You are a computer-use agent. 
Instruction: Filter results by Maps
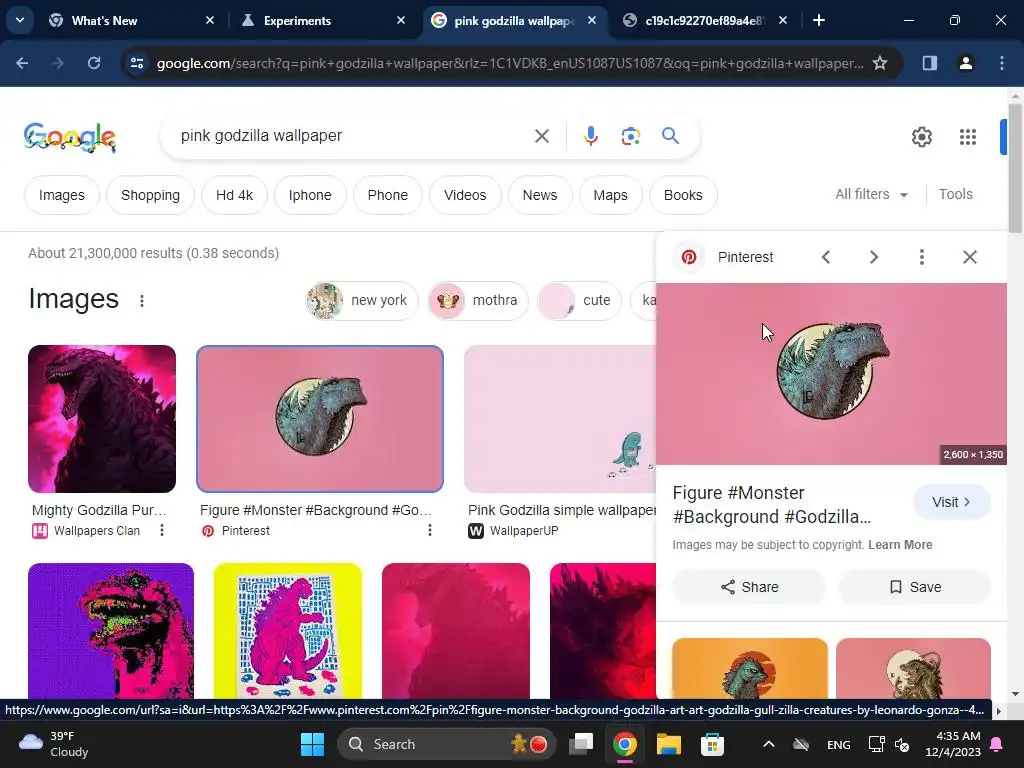click(x=611, y=195)
